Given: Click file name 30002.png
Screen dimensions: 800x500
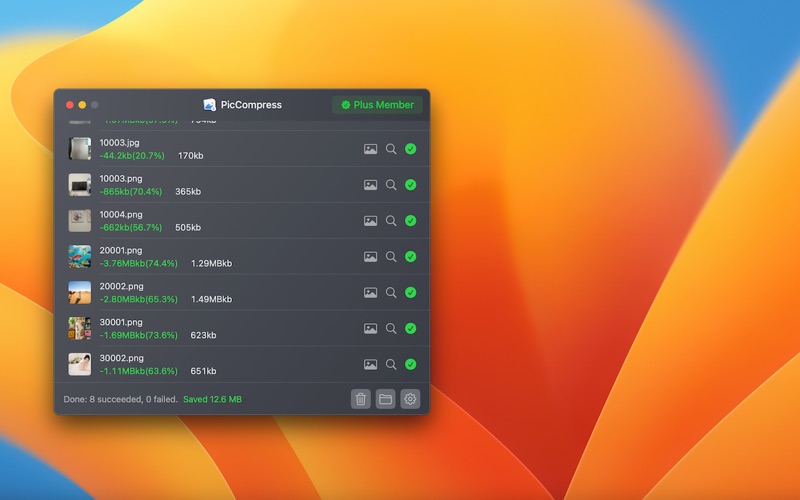Looking at the screenshot, I should [121, 358].
